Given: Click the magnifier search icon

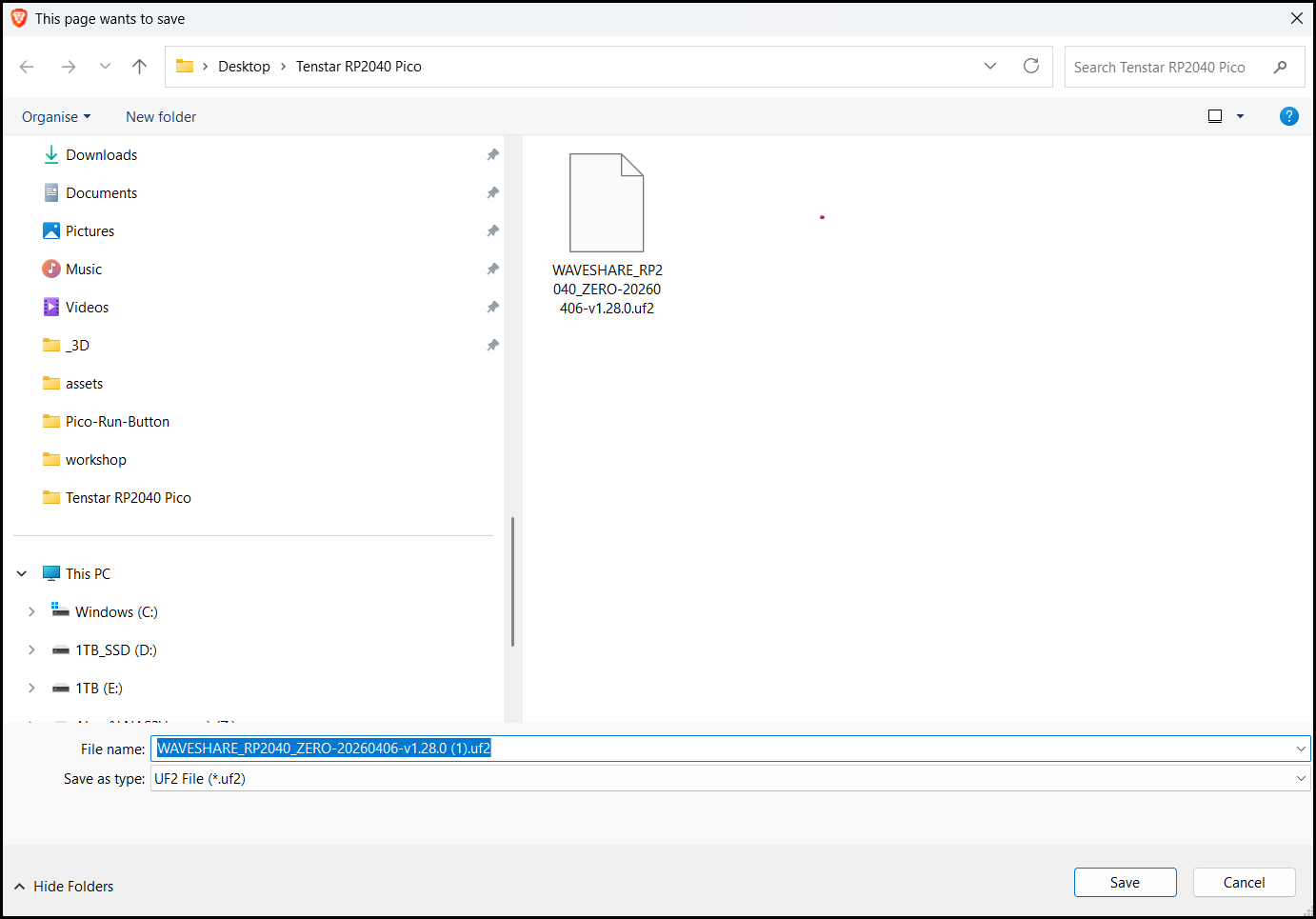Looking at the screenshot, I should pyautogui.click(x=1281, y=67).
